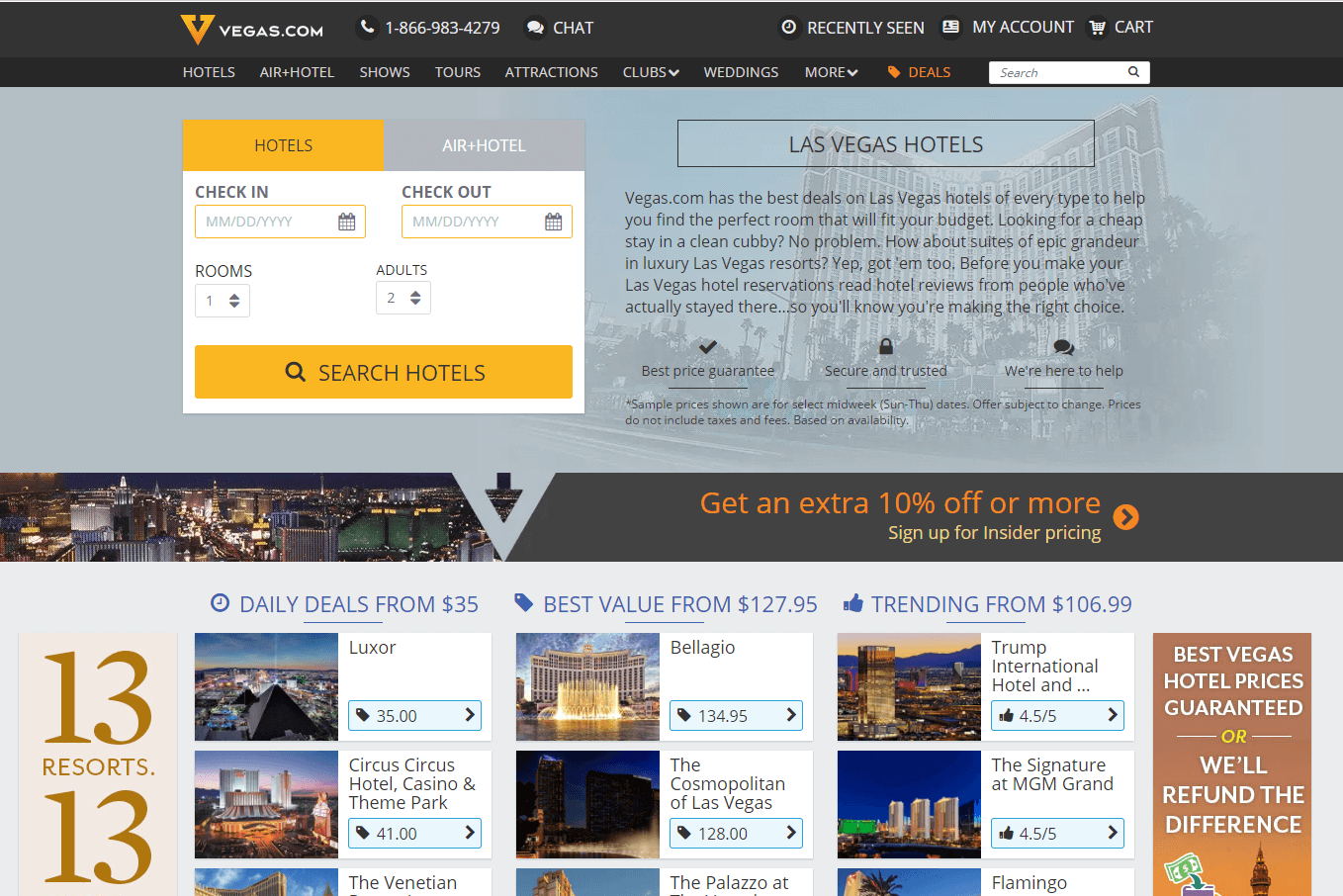The width and height of the screenshot is (1343, 896).
Task: Click the Vegas.com logo
Action: 251,30
